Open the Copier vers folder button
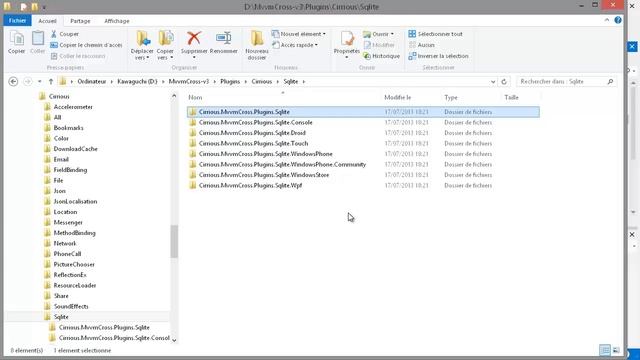The height and width of the screenshot is (360, 640). [x=165, y=45]
